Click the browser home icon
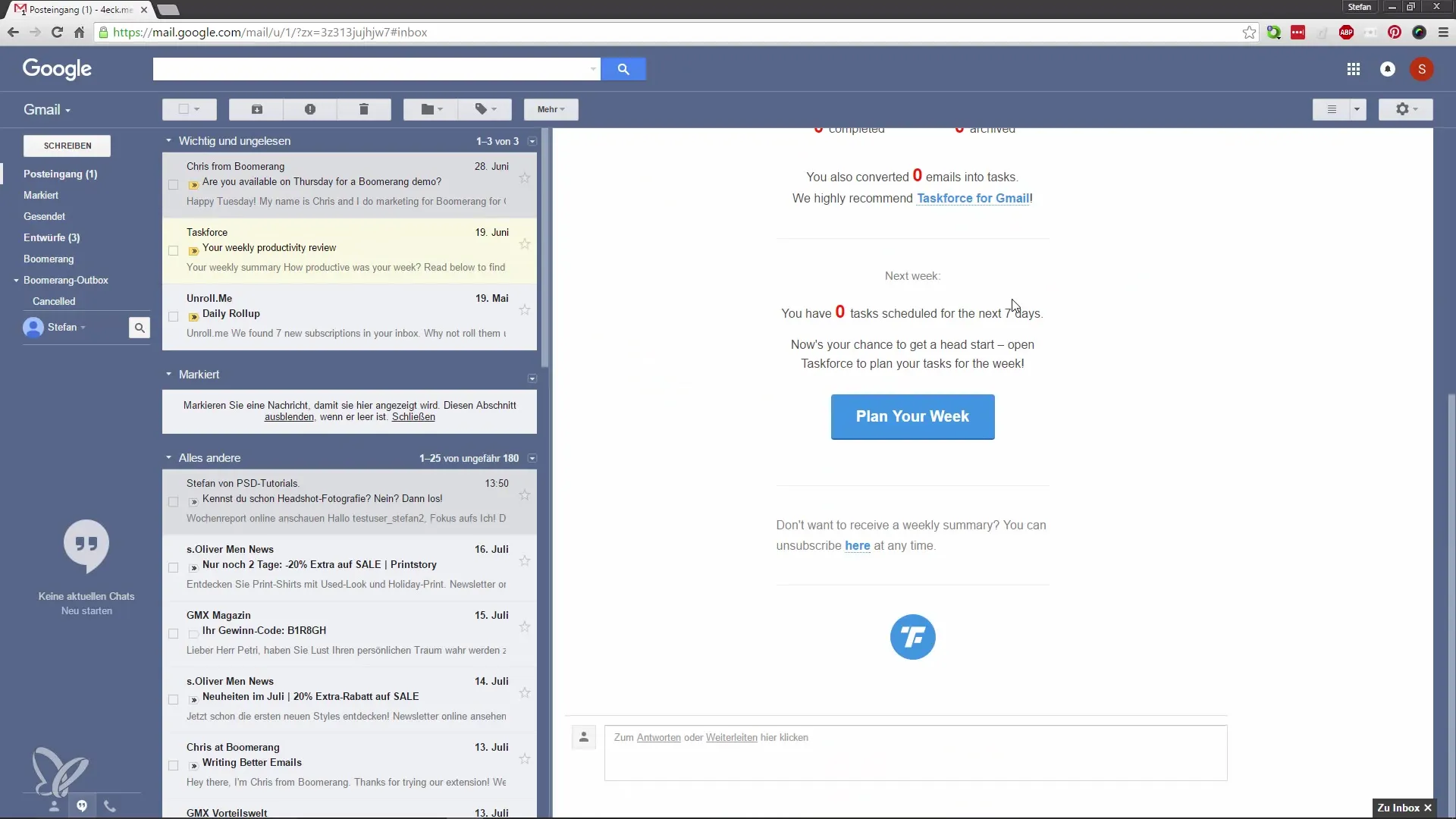Image resolution: width=1456 pixels, height=819 pixels. (x=80, y=33)
